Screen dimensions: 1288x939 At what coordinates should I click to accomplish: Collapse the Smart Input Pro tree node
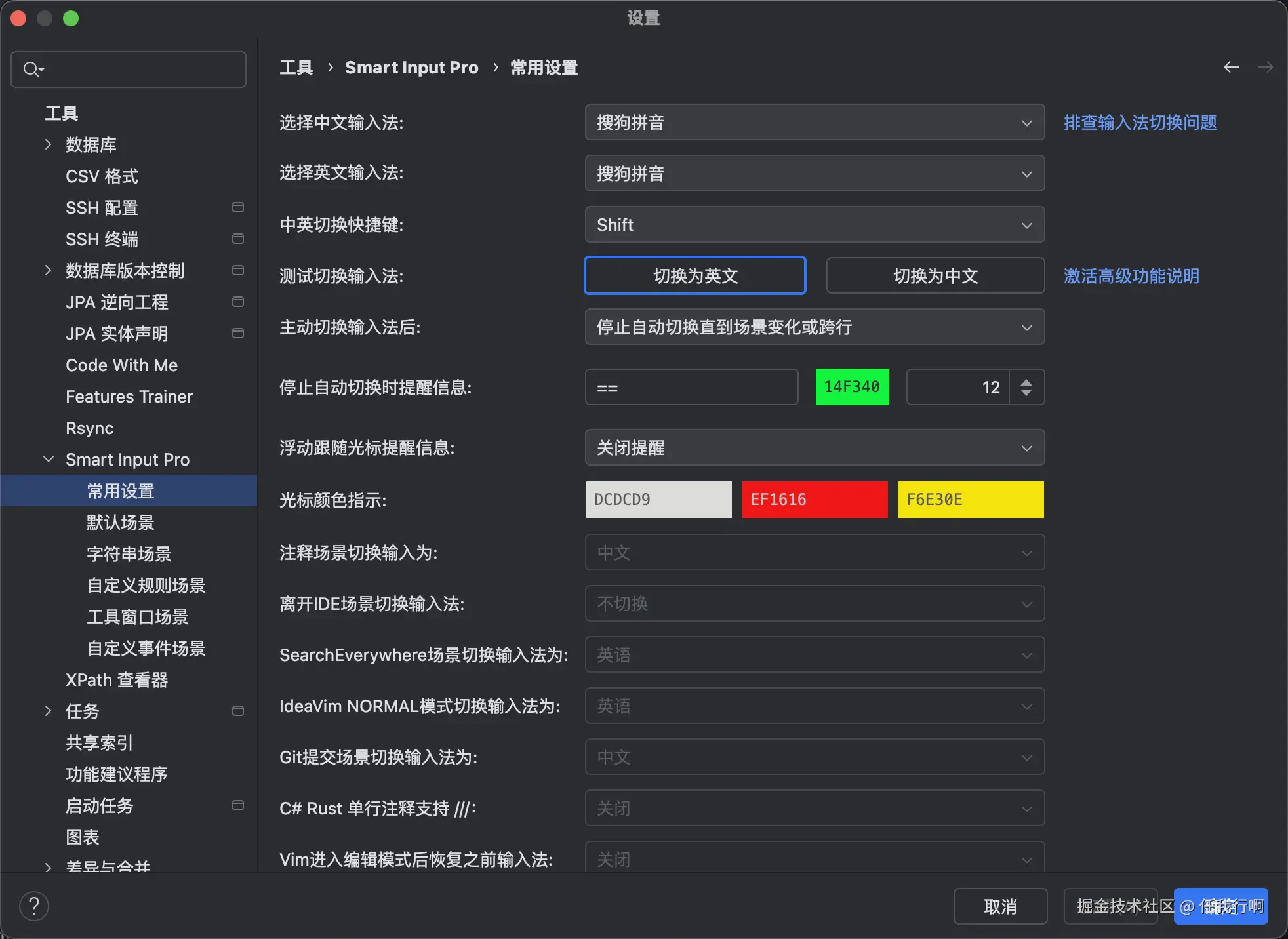point(48,459)
